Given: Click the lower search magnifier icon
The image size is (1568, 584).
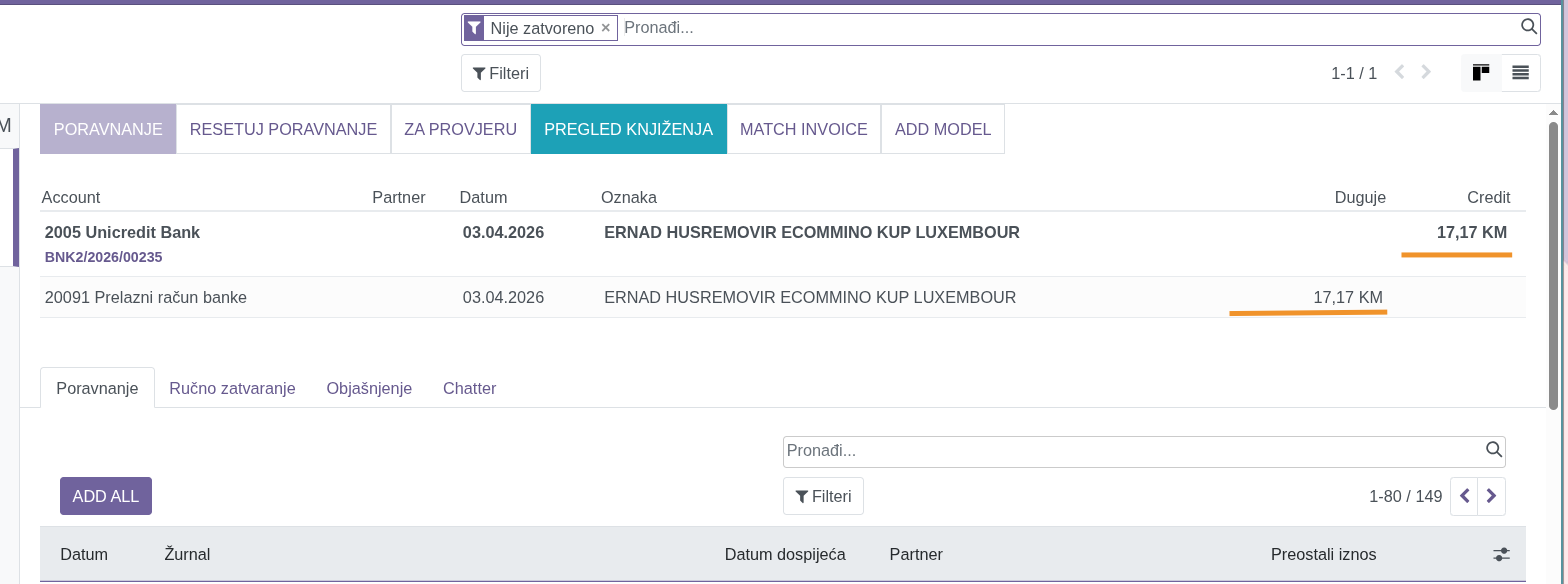Looking at the screenshot, I should click(x=1493, y=450).
